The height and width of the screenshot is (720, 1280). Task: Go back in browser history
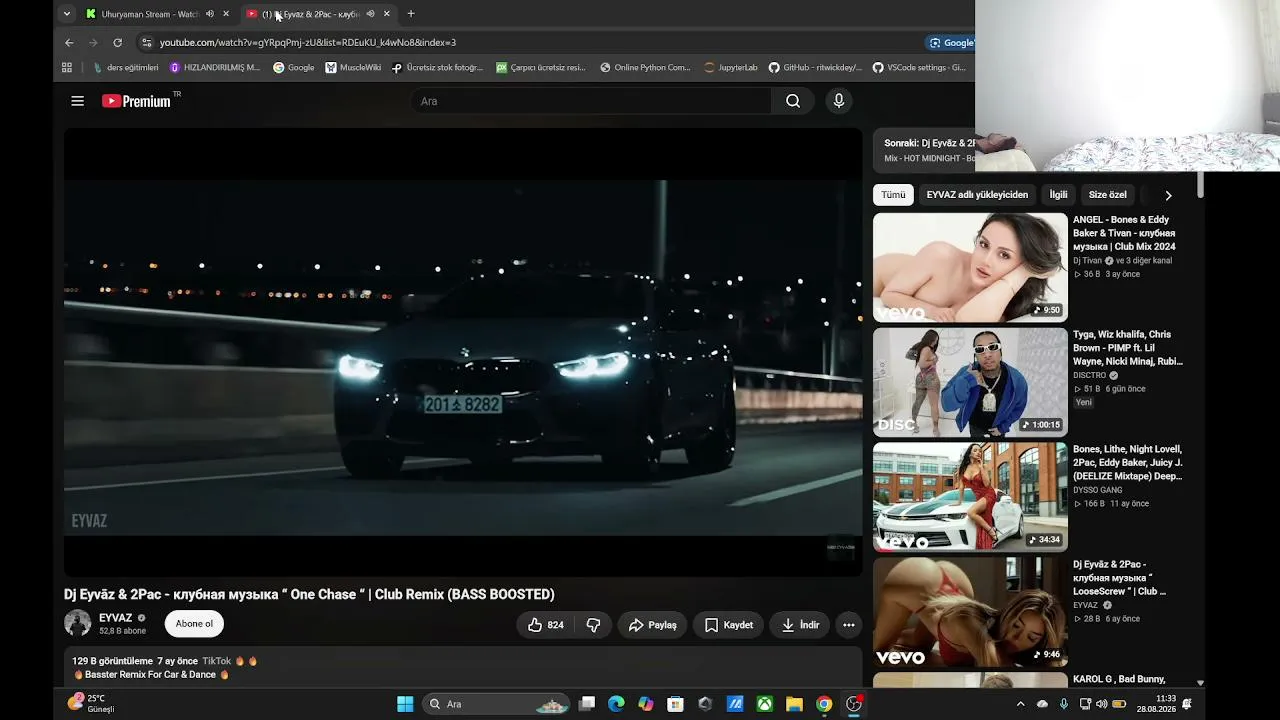(x=69, y=43)
